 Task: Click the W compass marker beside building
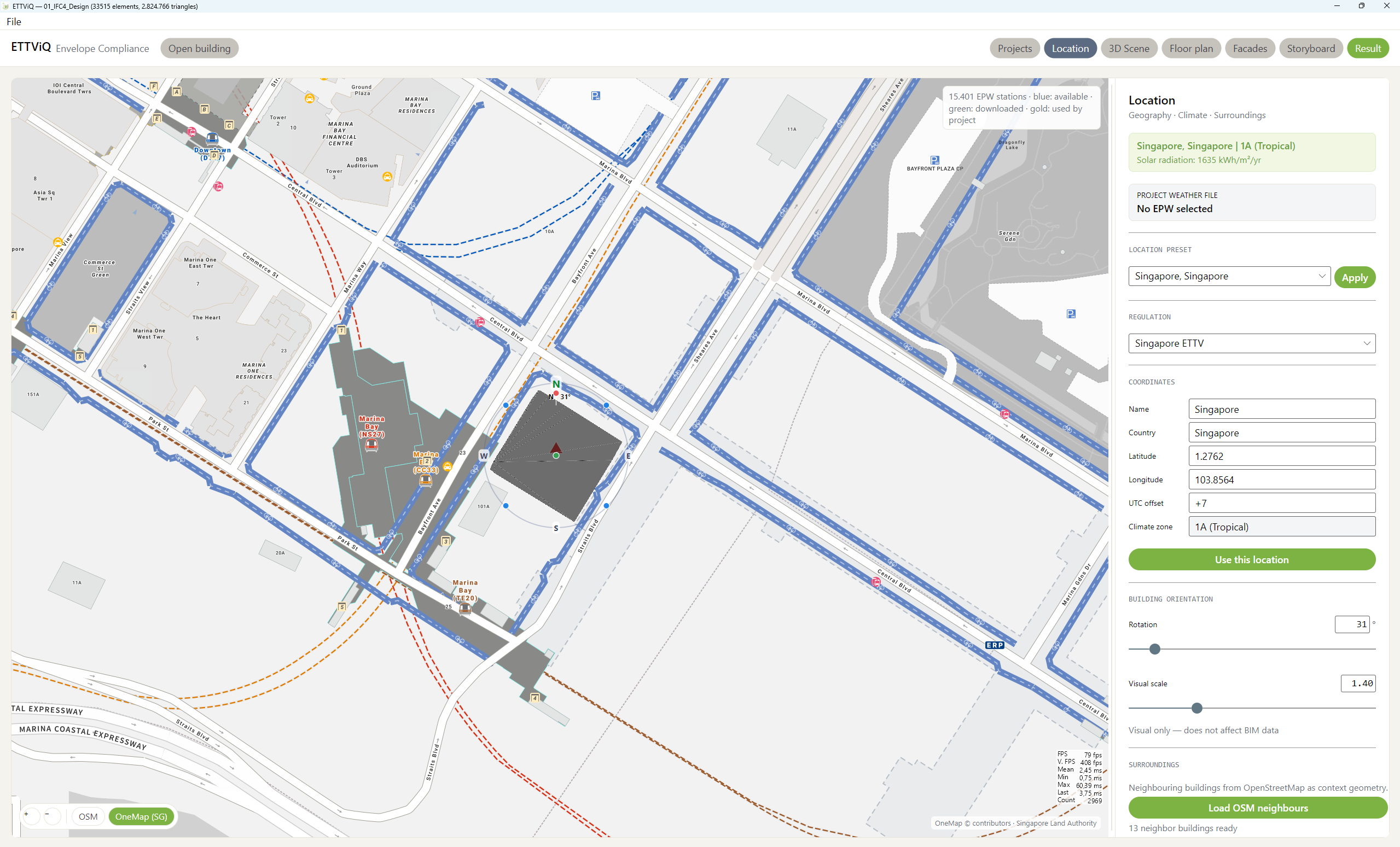pos(484,455)
